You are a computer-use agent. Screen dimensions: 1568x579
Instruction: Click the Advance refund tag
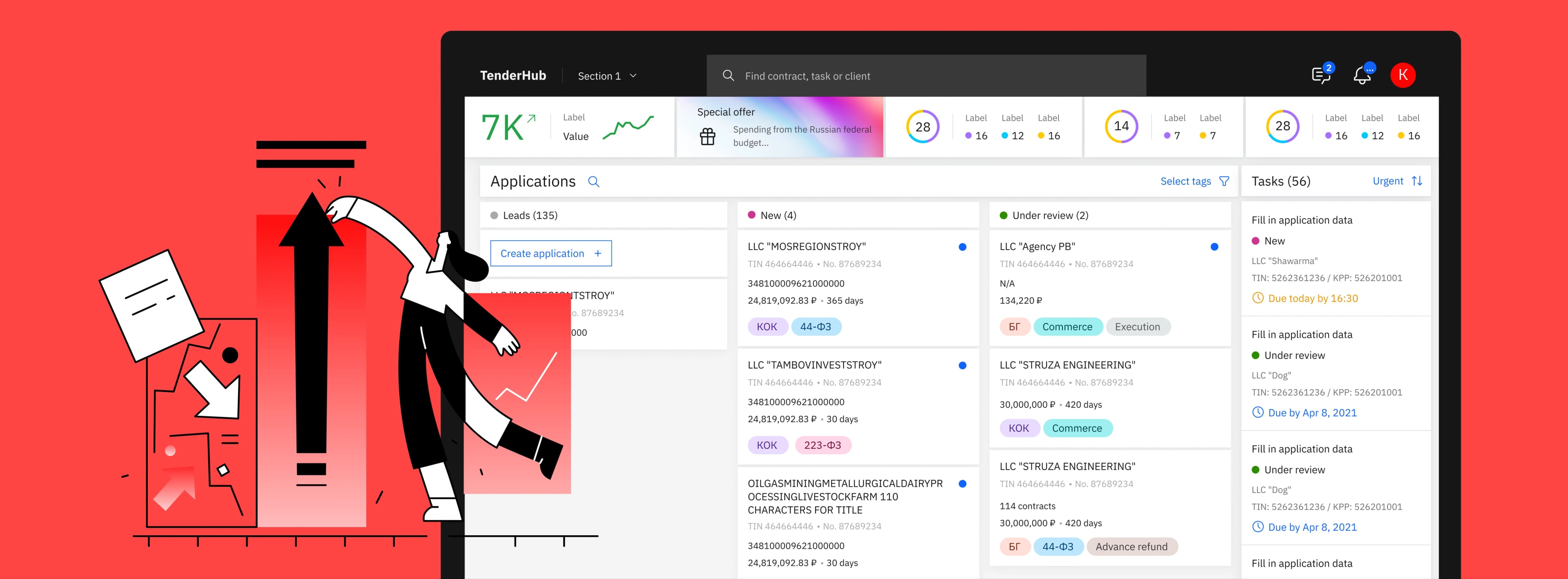pyautogui.click(x=1131, y=547)
